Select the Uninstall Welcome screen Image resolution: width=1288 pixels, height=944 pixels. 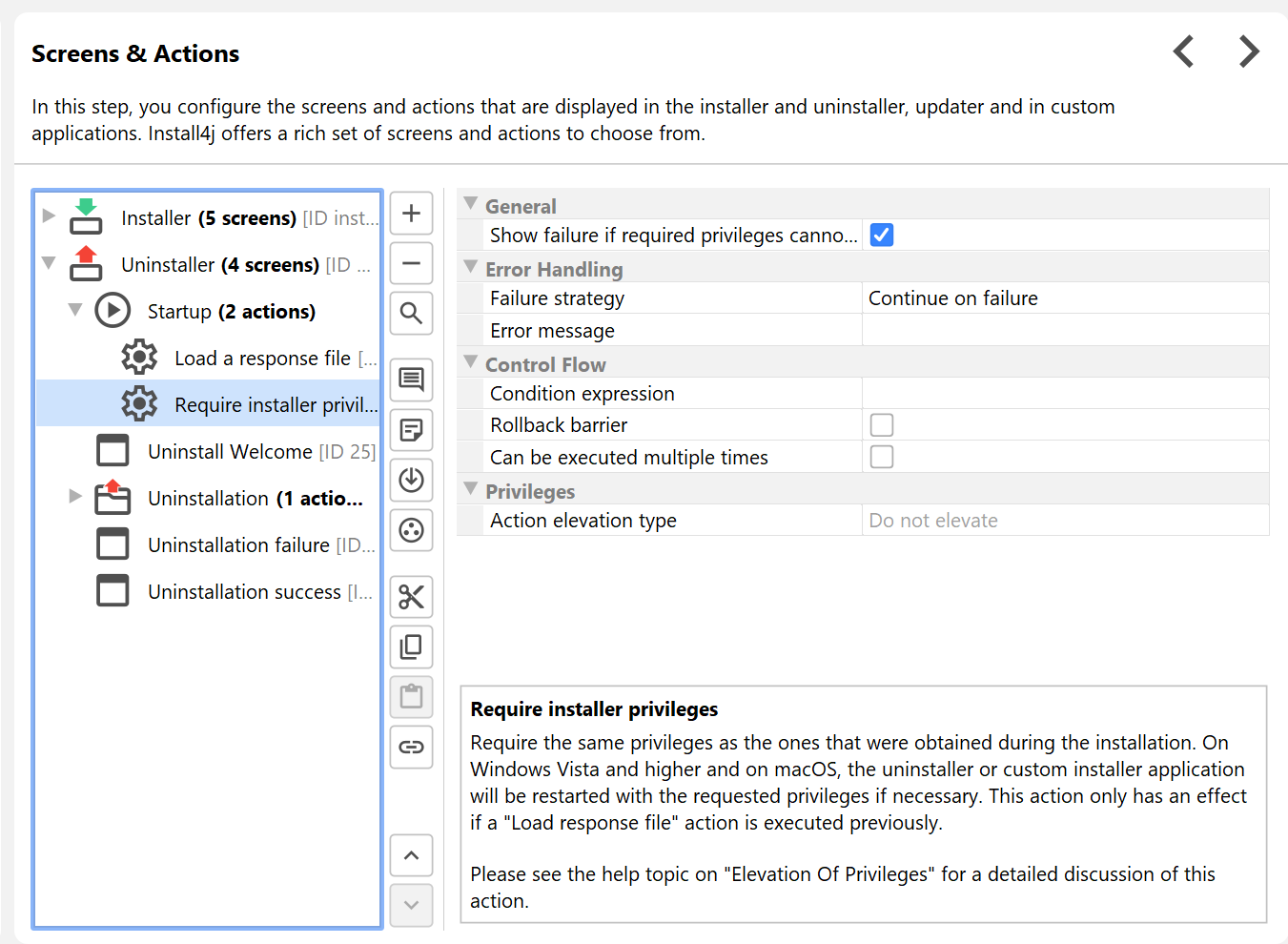click(x=230, y=452)
